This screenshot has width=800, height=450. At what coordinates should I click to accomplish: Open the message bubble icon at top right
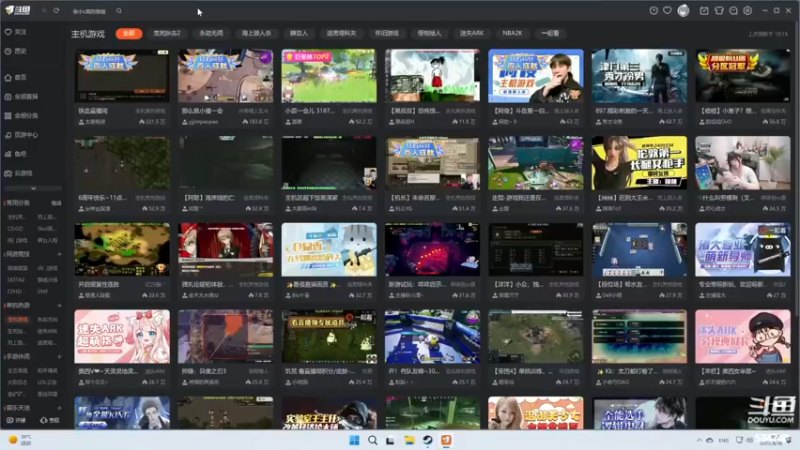tap(733, 10)
